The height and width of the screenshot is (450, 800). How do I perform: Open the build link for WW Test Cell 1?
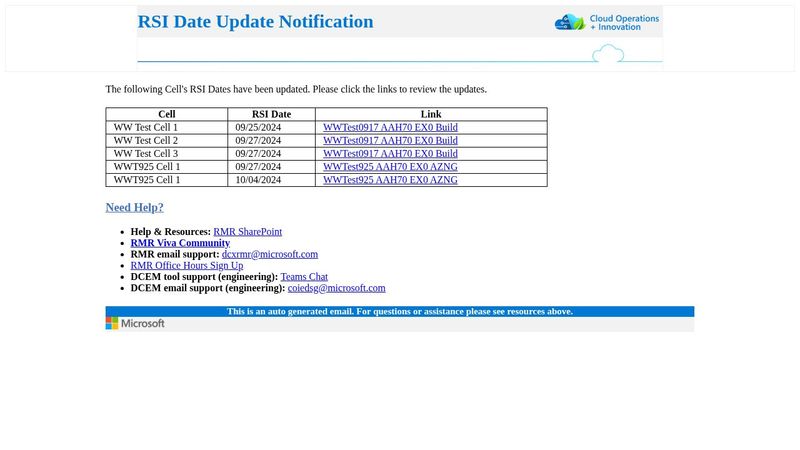(390, 128)
